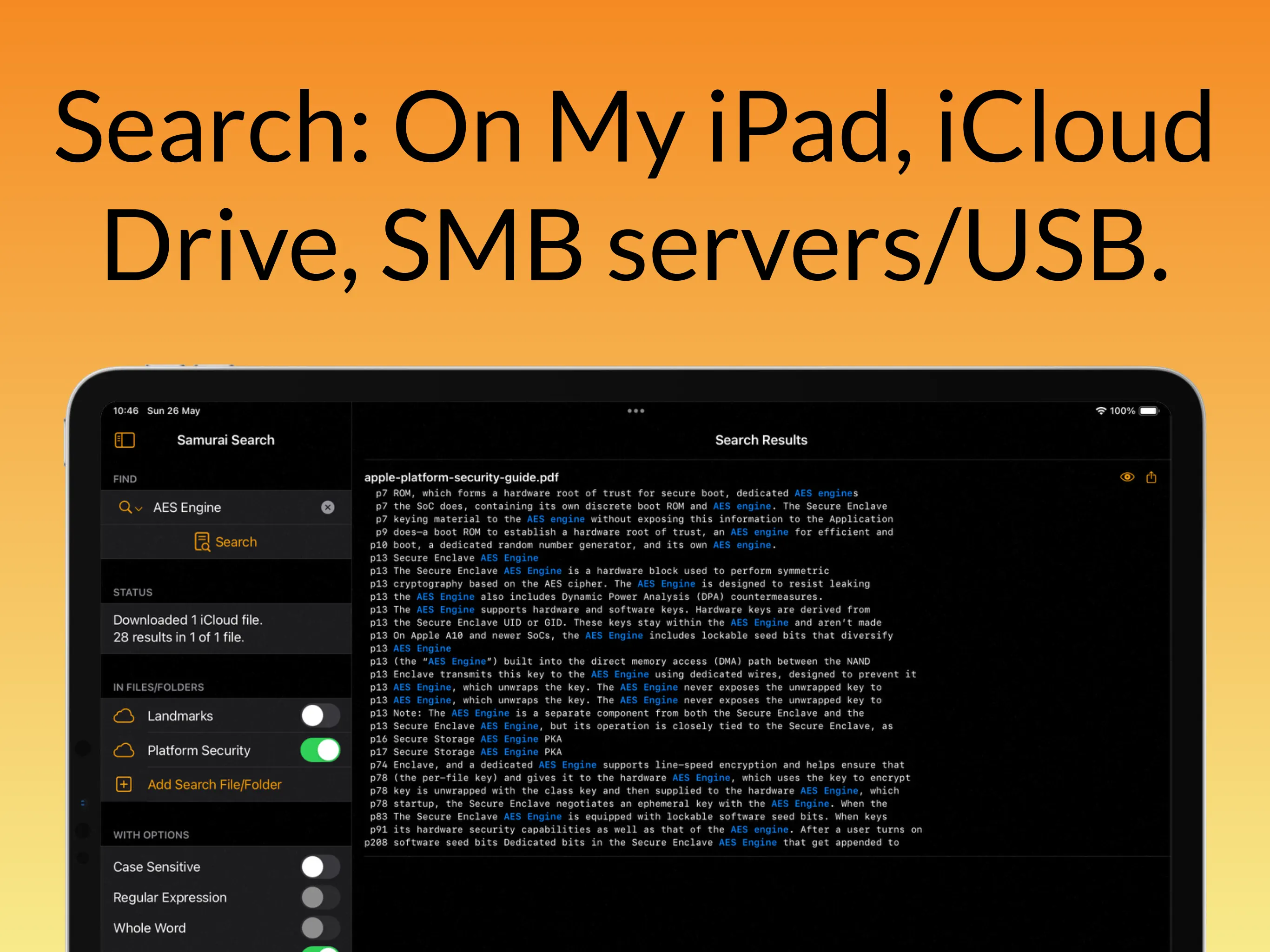Click Add Search File/Folder link
The height and width of the screenshot is (952, 1270).
click(x=214, y=784)
